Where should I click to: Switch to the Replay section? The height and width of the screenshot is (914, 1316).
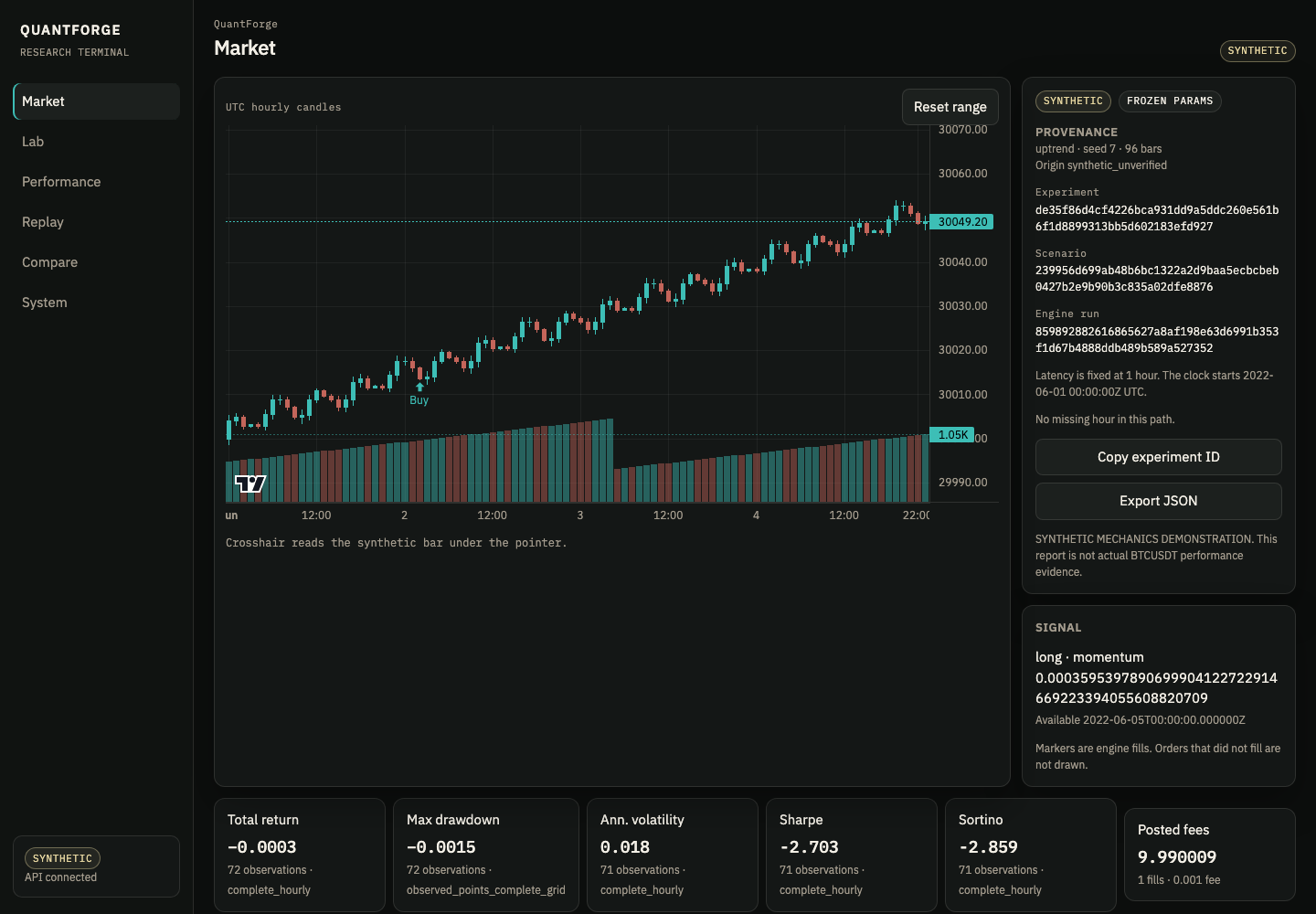[96, 222]
